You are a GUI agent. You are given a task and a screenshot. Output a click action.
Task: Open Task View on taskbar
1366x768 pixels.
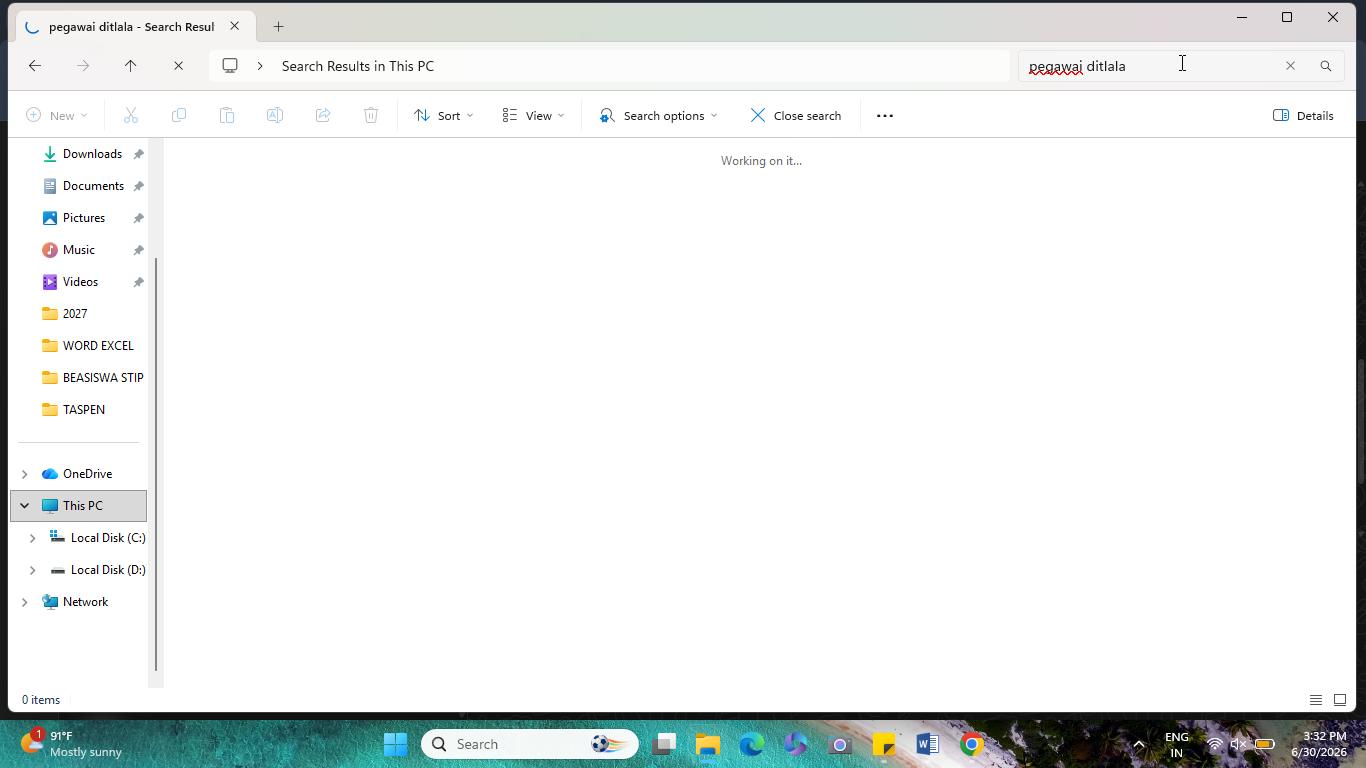coord(664,744)
